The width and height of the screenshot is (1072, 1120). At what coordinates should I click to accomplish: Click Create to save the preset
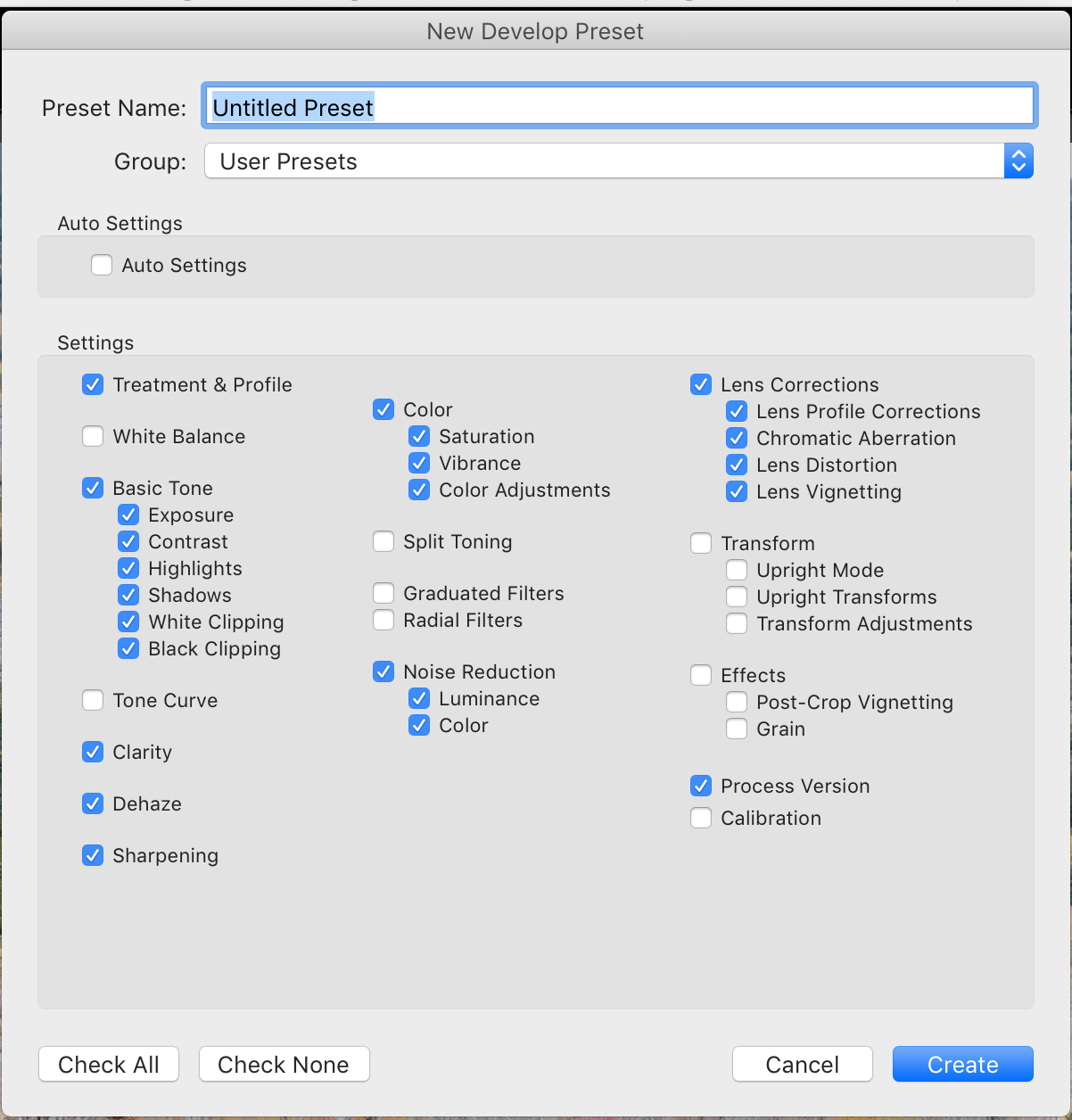pyautogui.click(x=963, y=1064)
